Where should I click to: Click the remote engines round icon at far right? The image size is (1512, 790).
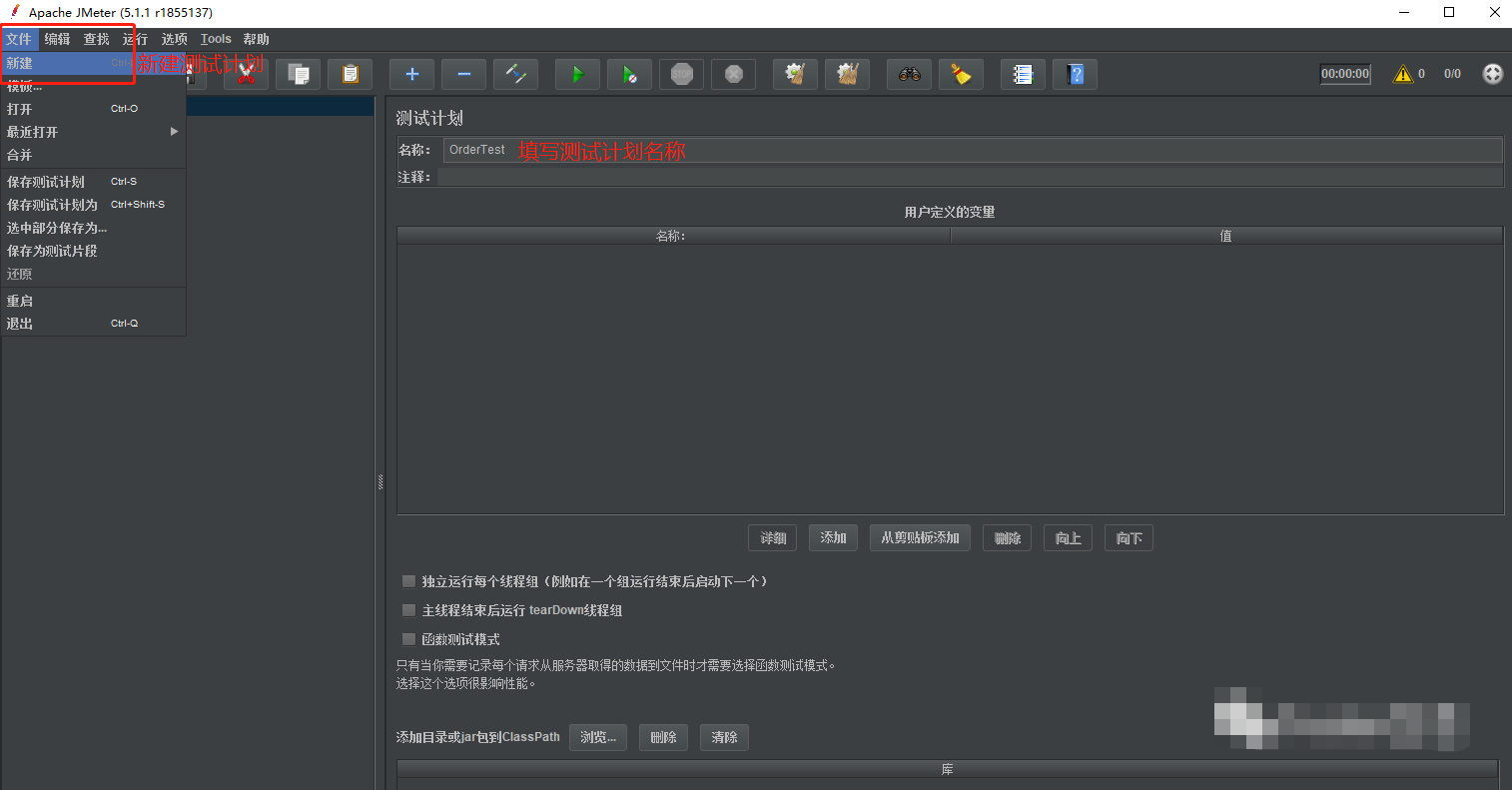pyautogui.click(x=1492, y=74)
